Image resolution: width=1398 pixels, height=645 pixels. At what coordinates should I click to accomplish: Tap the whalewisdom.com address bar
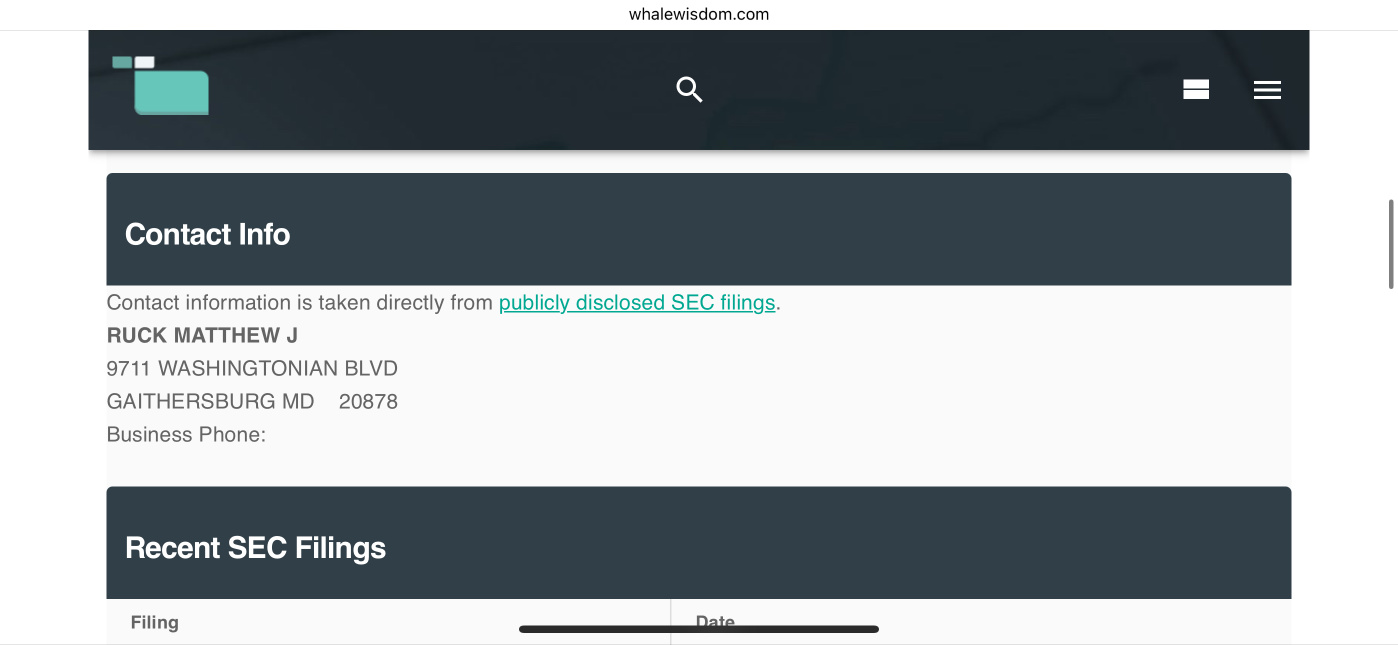pyautogui.click(x=699, y=14)
